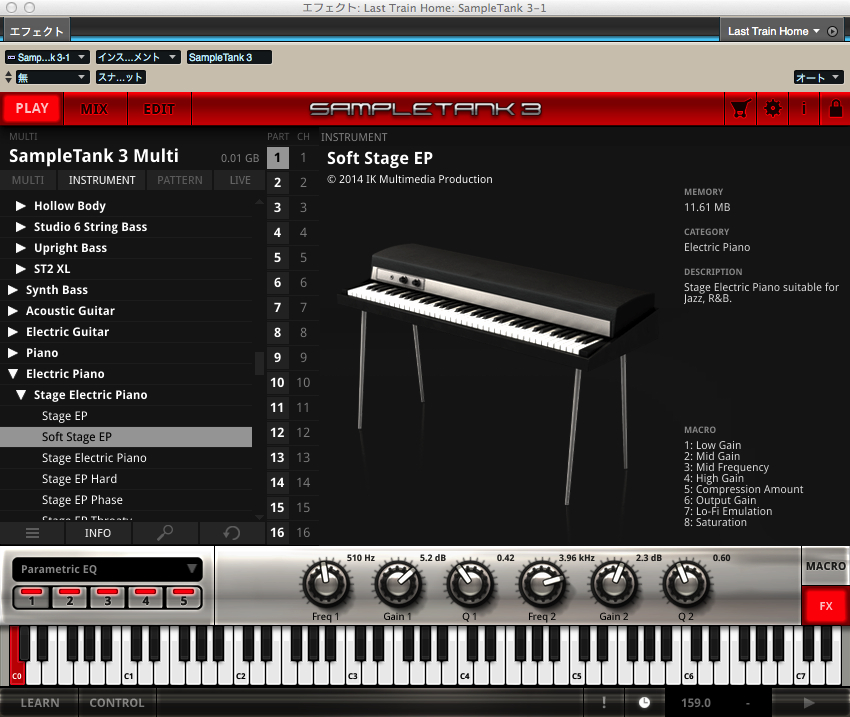Viewport: 850px width, 717px height.
Task: Expand the Upright Bass folder
Action: coord(21,248)
